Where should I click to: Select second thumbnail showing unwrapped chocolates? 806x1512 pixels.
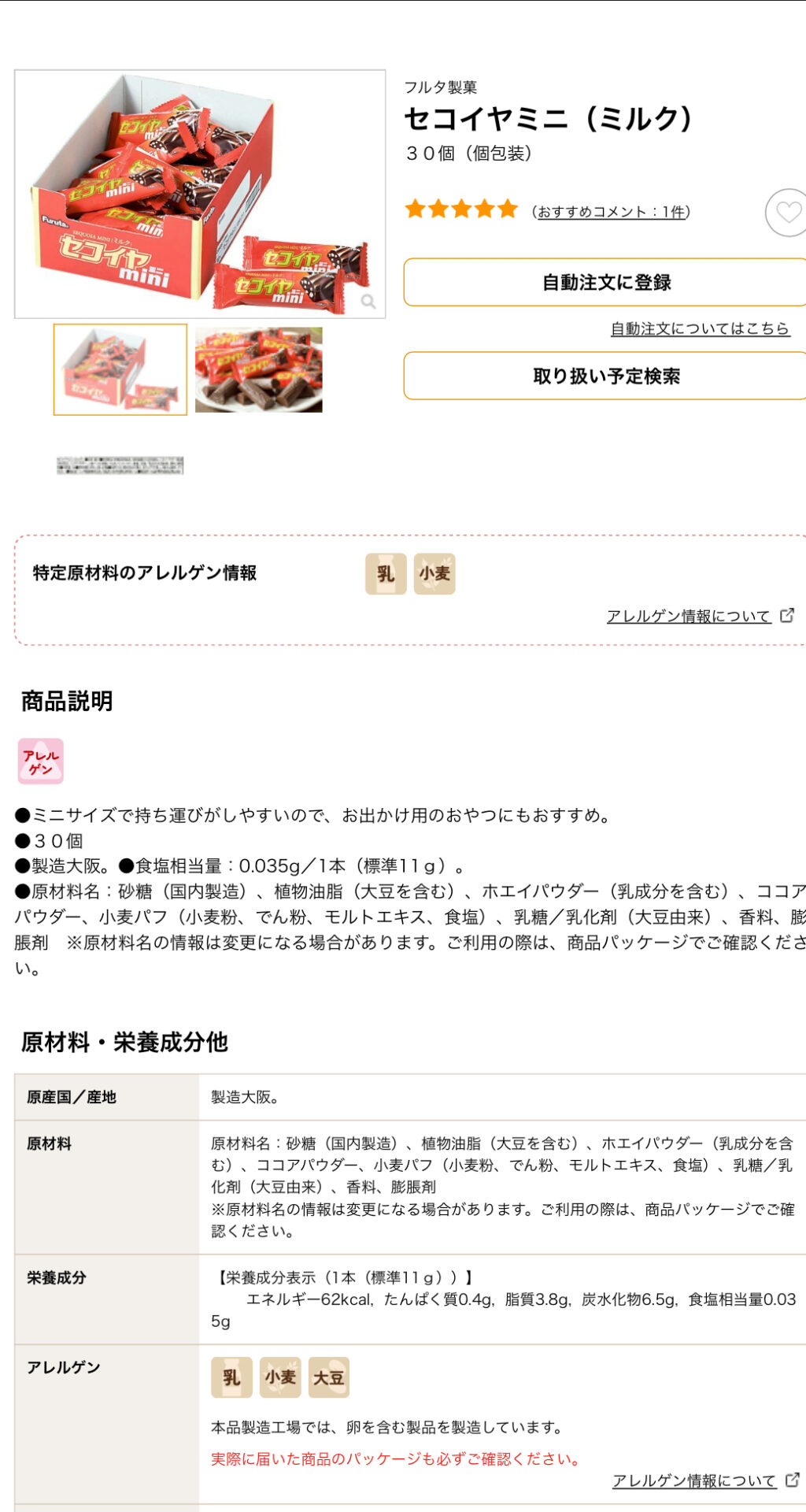(259, 369)
